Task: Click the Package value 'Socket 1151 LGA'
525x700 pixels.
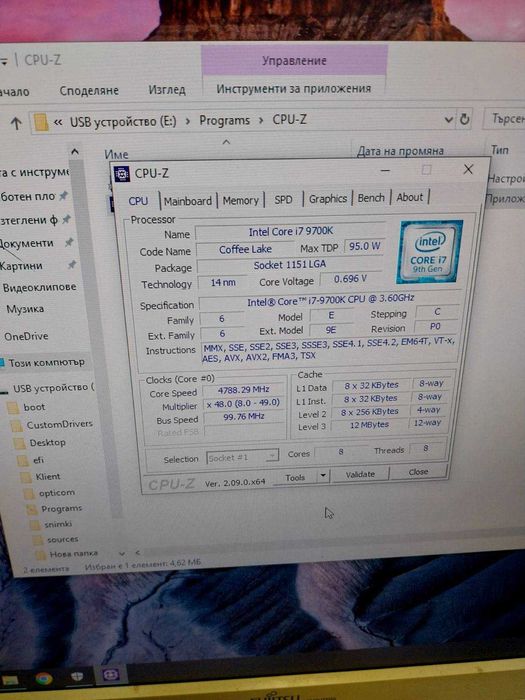Action: pyautogui.click(x=290, y=265)
